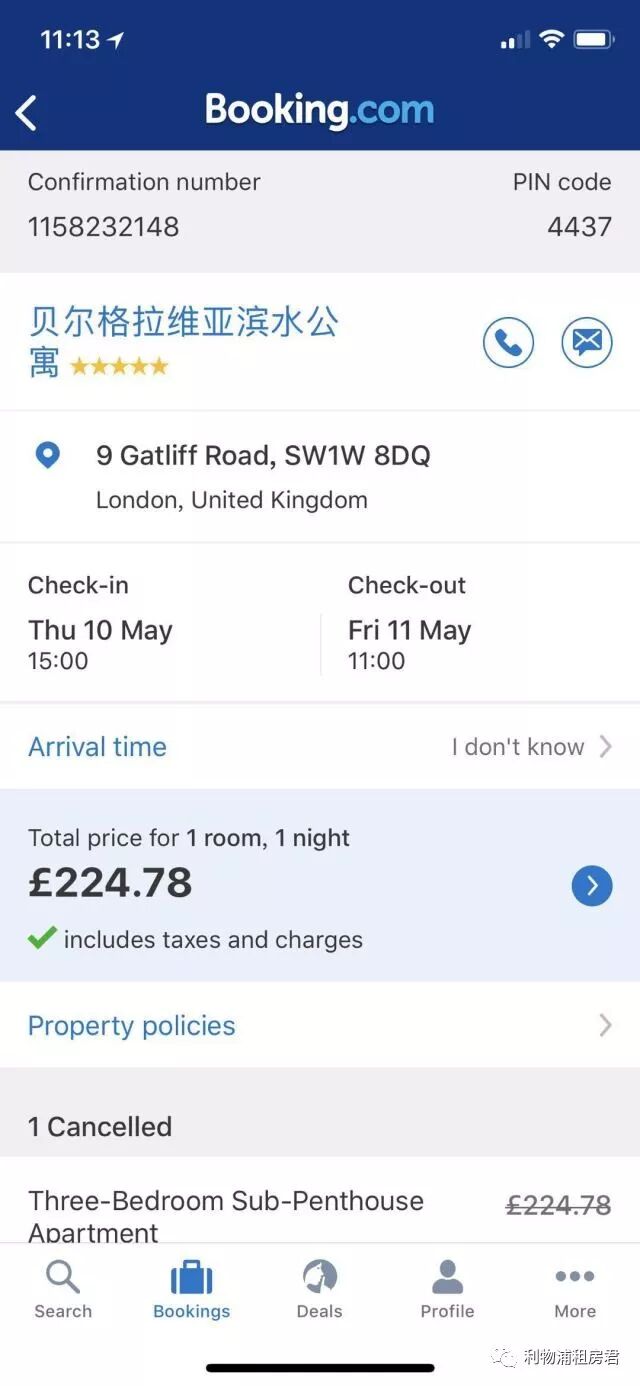Tap the blue map pin icon
This screenshot has height=1386, width=640.
47,456
